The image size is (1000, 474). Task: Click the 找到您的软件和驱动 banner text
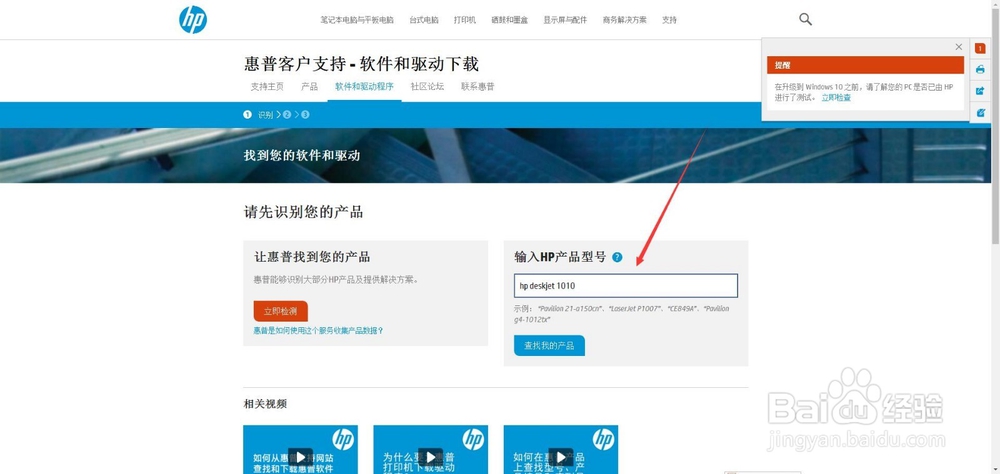[x=302, y=155]
